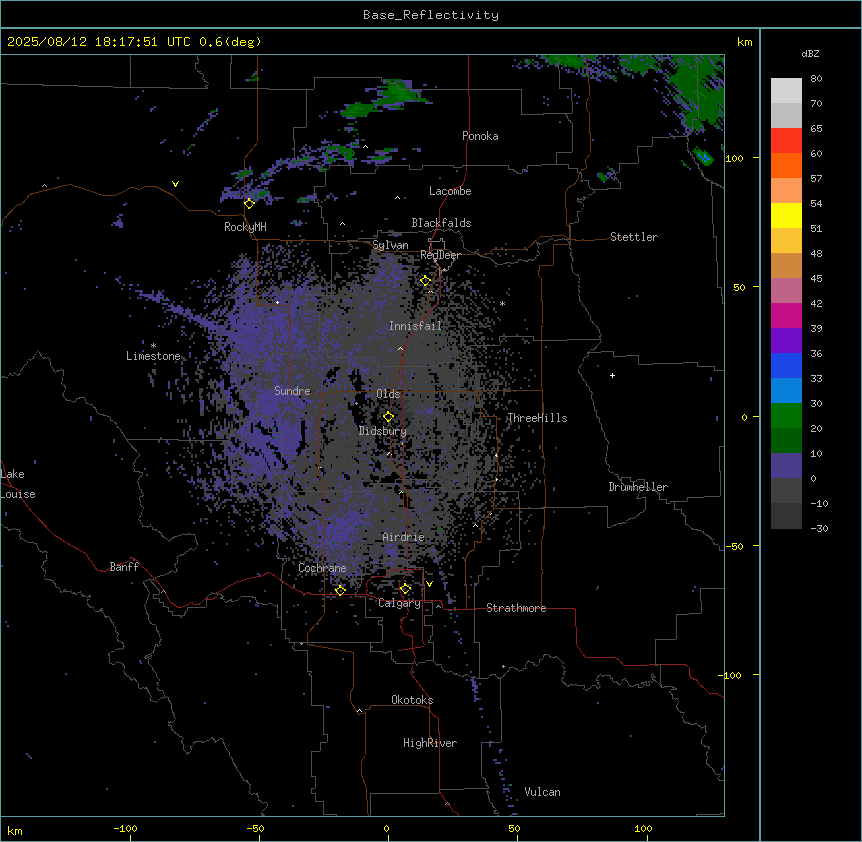Pick the blue 33-36 dBZ legend band

coord(786,365)
